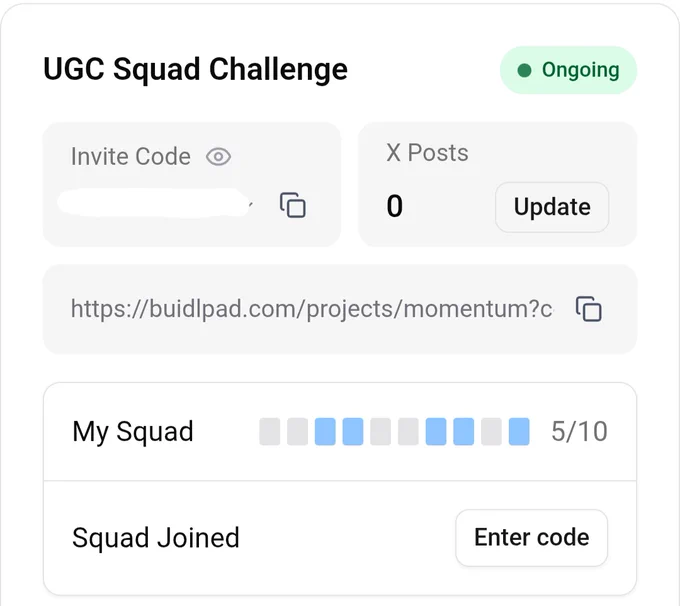Click the green Ongoing status dot
The image size is (680, 606).
coord(525,70)
